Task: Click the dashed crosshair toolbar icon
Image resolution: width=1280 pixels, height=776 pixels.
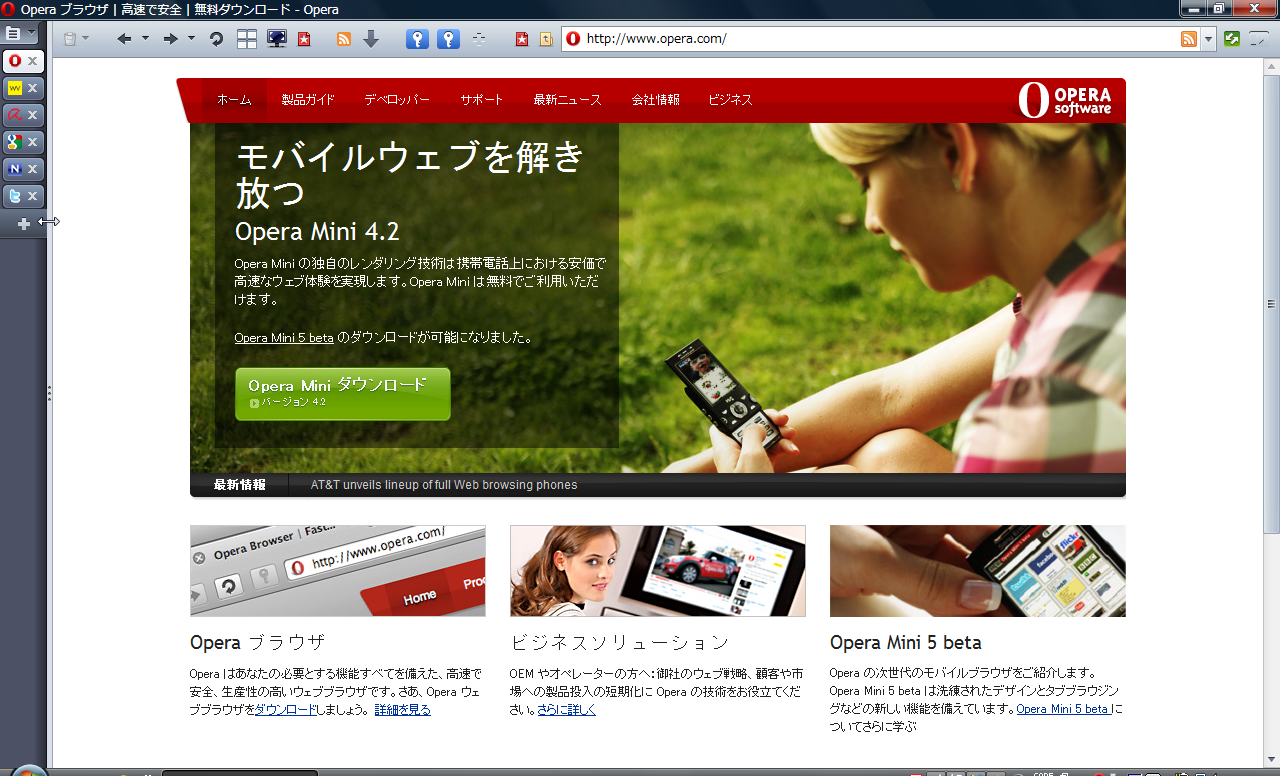Action: pyautogui.click(x=479, y=39)
